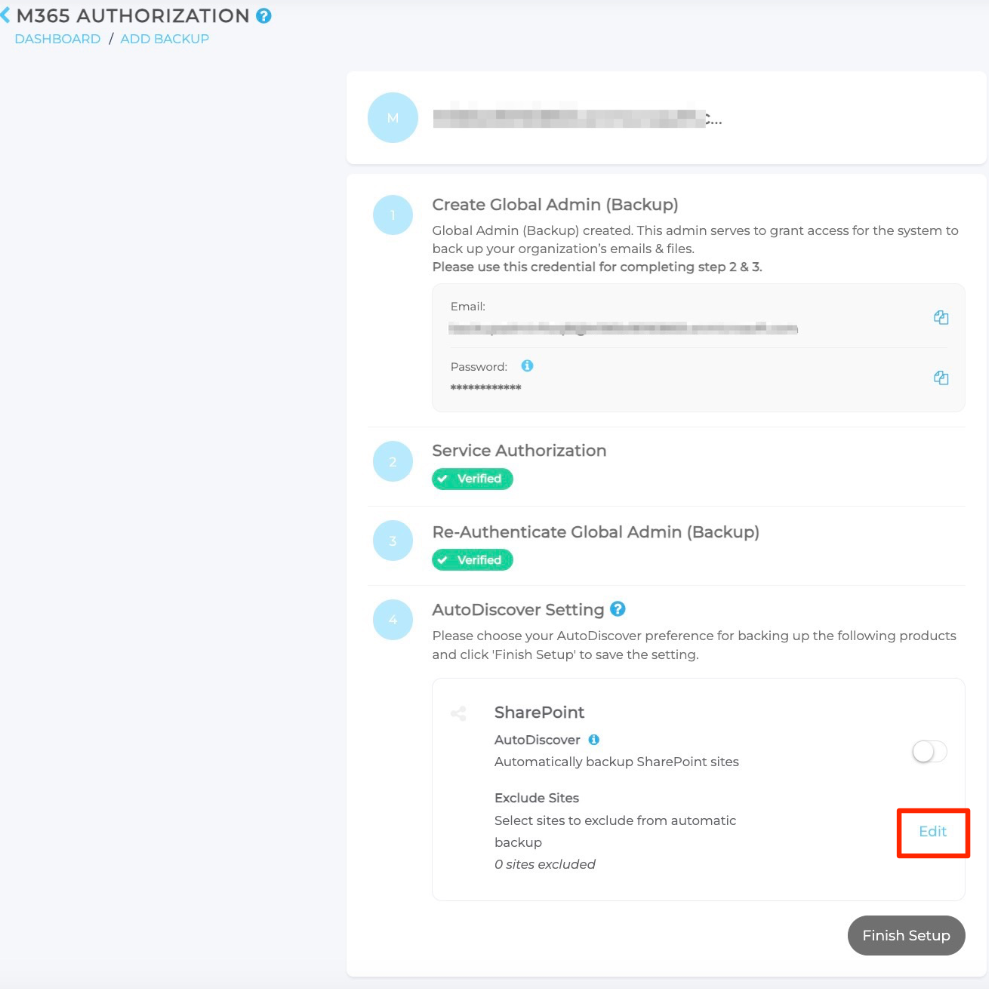Copy the Global Admin password
This screenshot has width=989, height=989.
click(x=940, y=378)
